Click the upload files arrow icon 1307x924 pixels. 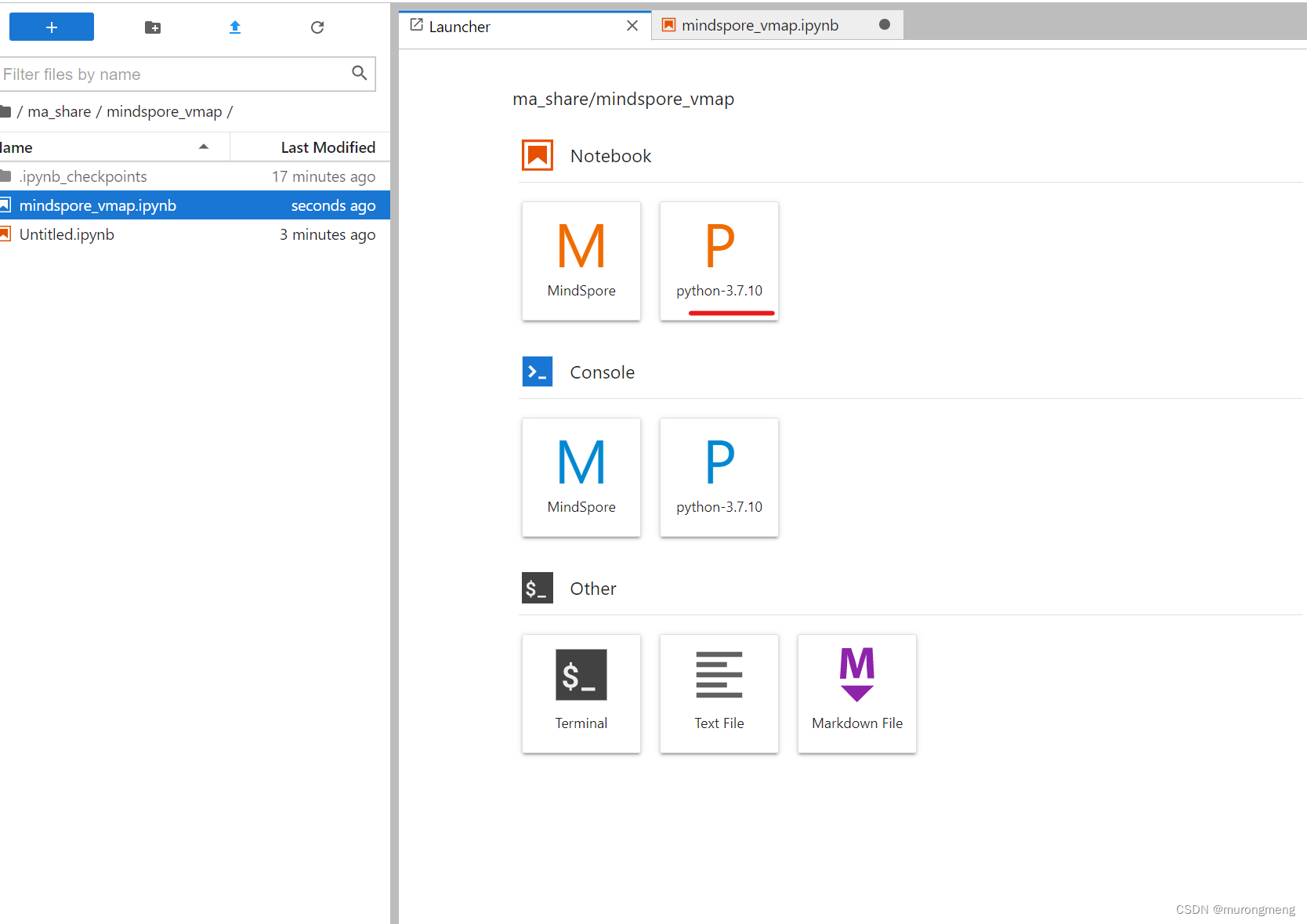(x=235, y=27)
